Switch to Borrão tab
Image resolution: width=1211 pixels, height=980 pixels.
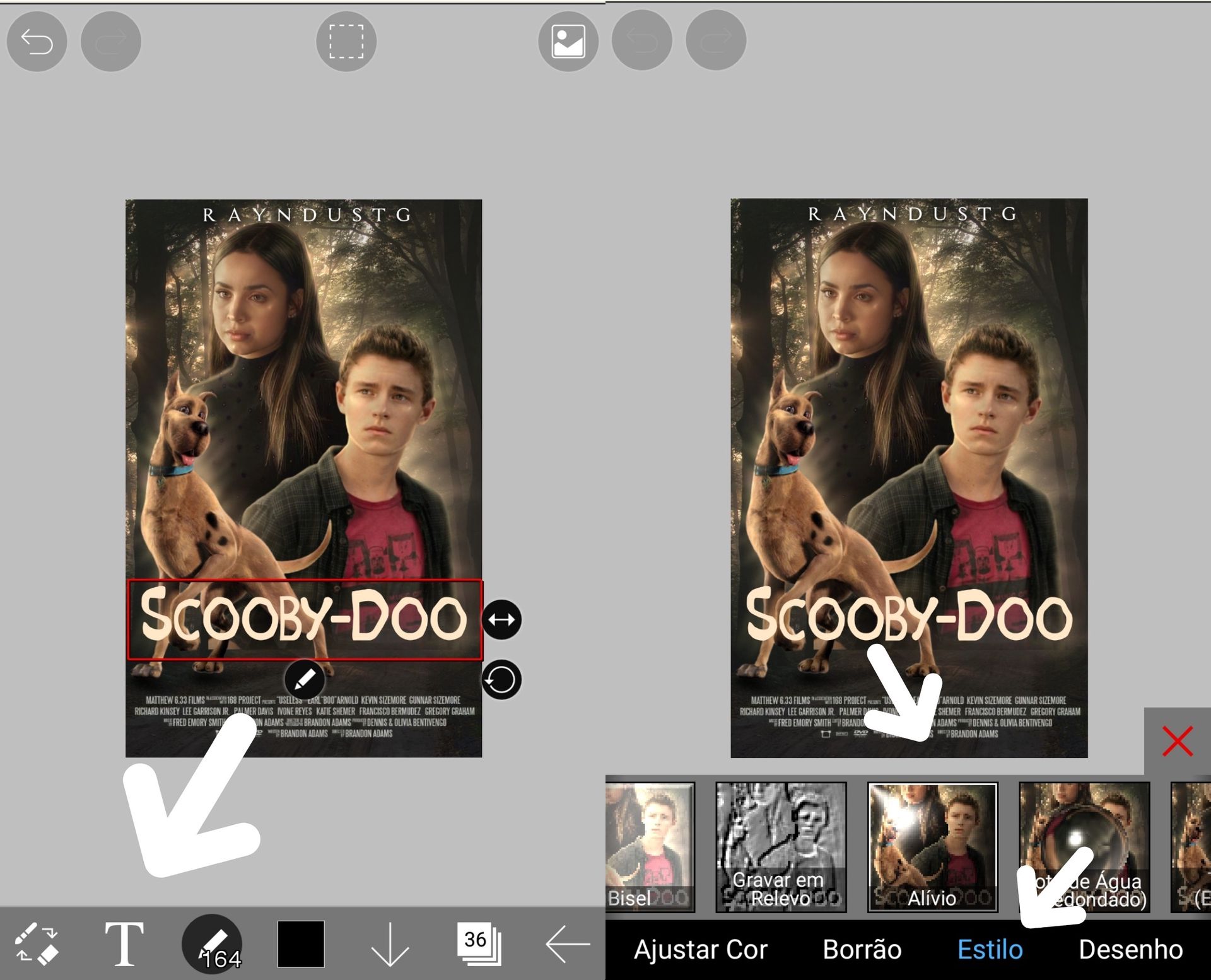pyautogui.click(x=862, y=950)
